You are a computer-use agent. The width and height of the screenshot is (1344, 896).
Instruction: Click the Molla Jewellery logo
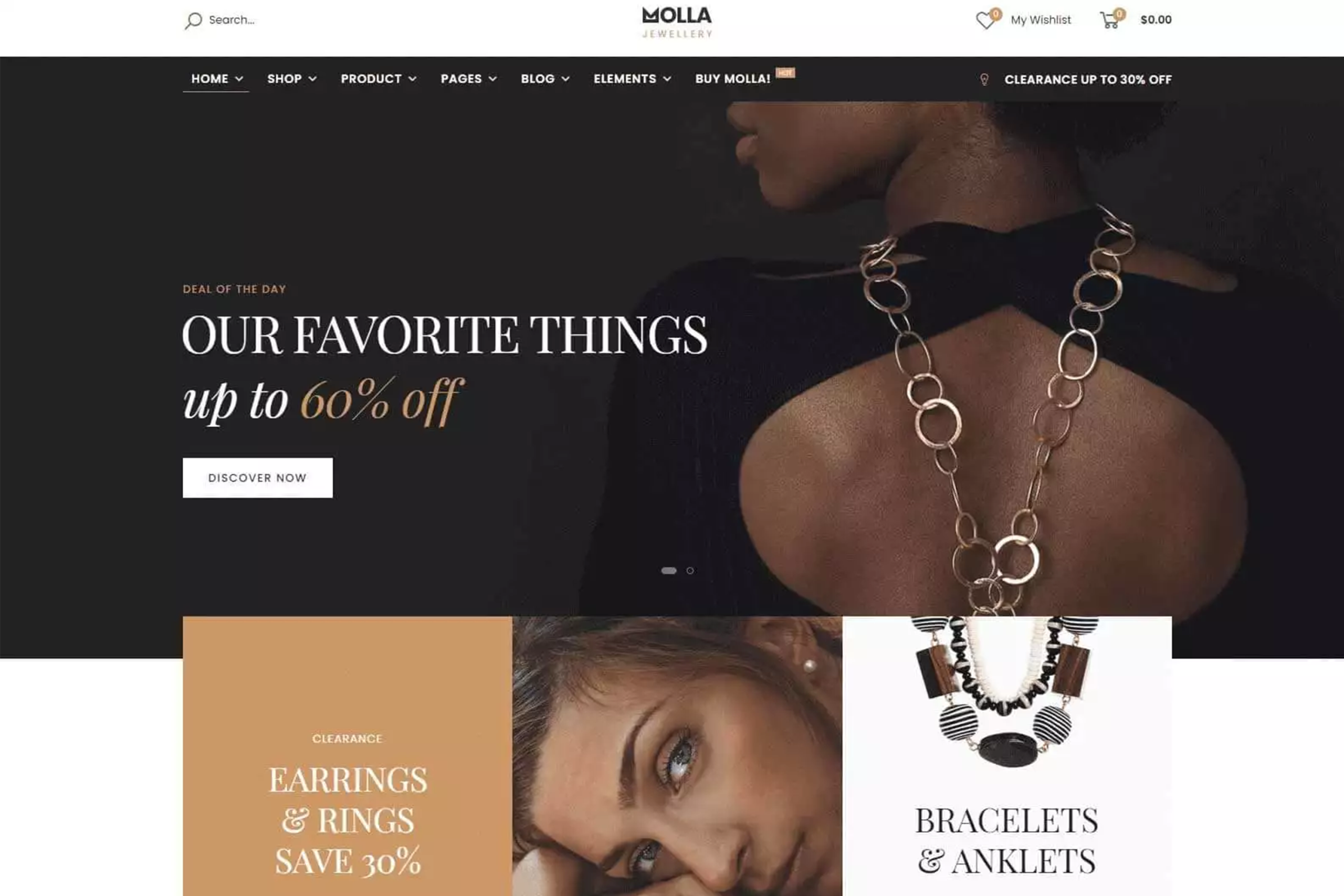pos(677,22)
